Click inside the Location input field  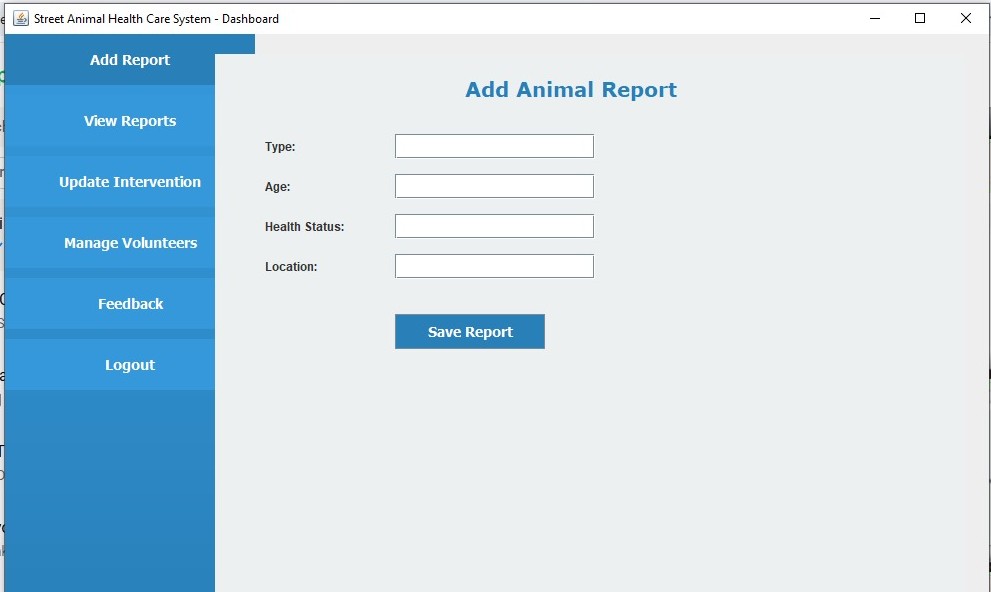(493, 265)
